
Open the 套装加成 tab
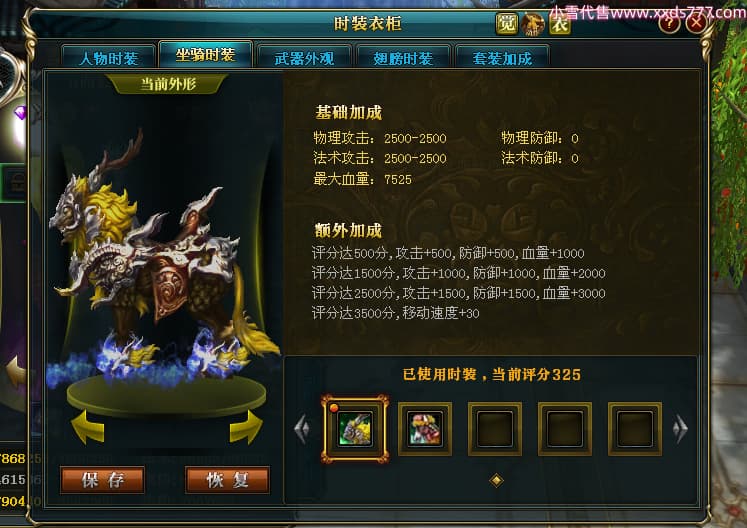[502, 58]
